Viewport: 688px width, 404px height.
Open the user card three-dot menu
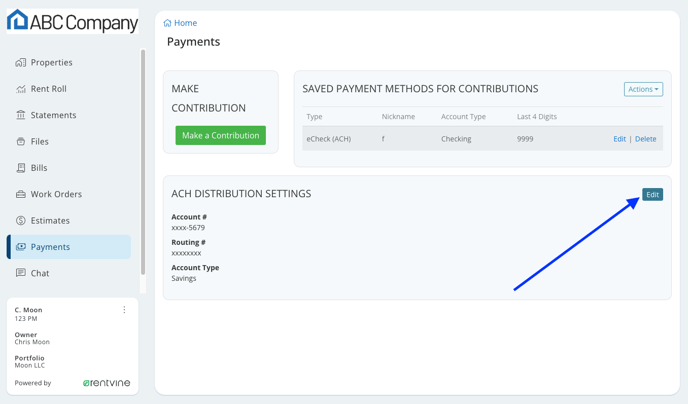(125, 310)
